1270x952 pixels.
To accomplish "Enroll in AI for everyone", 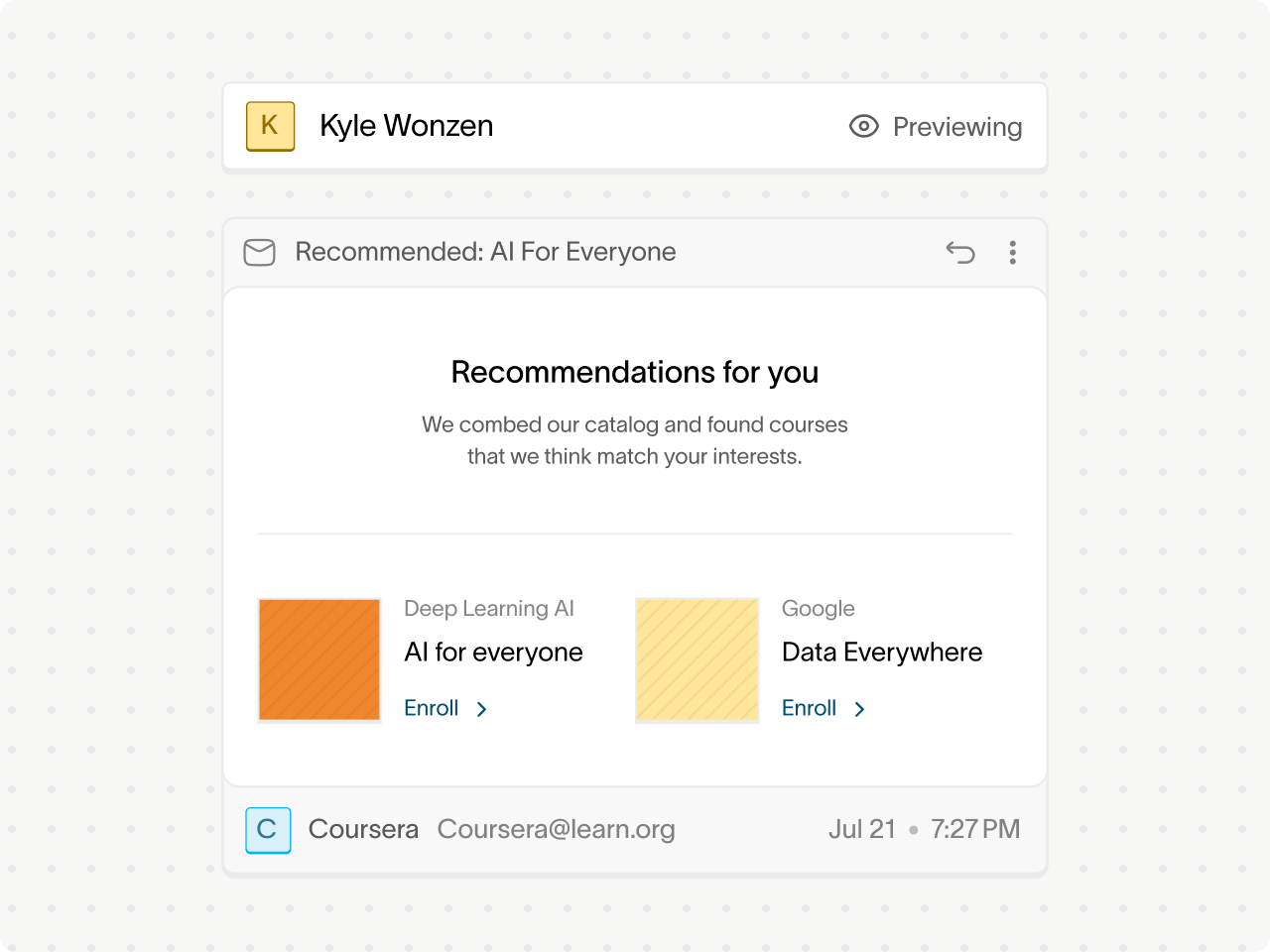I will coord(432,708).
